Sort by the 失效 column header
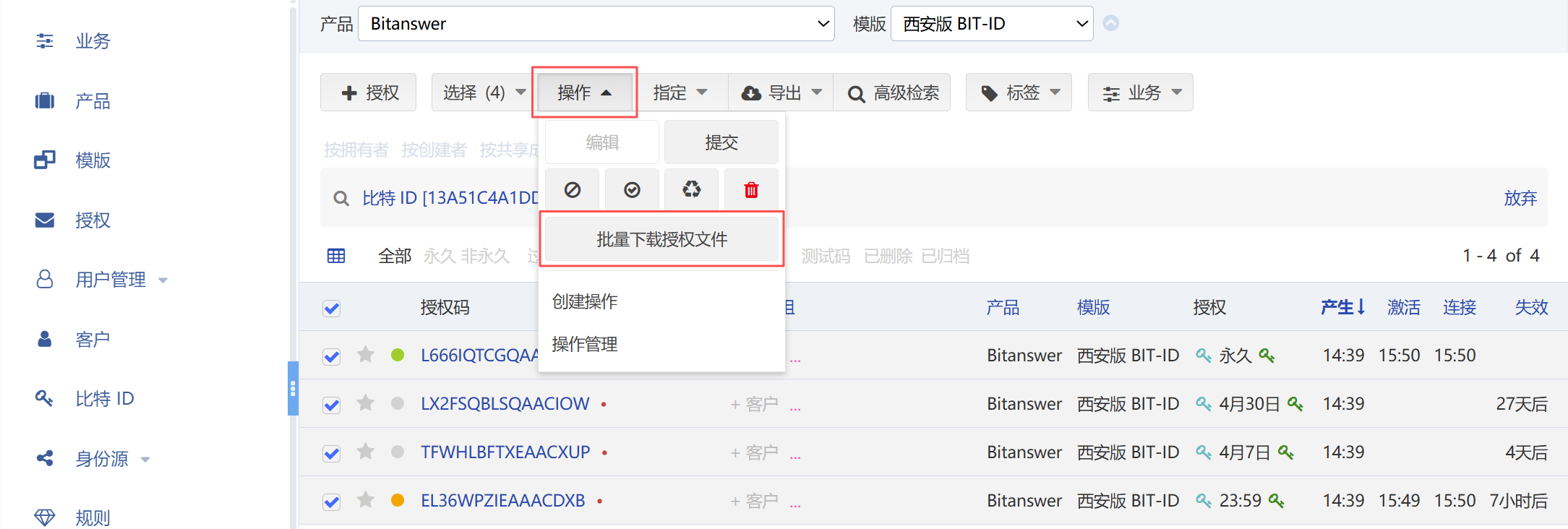 click(1531, 307)
